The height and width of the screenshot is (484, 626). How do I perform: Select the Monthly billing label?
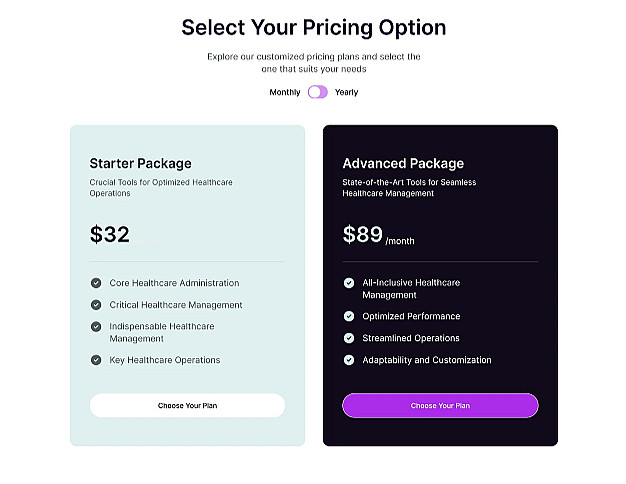click(284, 92)
